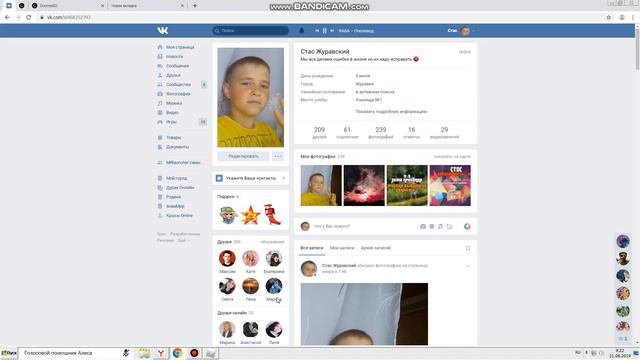Click the Bandicam record icon in taskbar

click(194, 353)
